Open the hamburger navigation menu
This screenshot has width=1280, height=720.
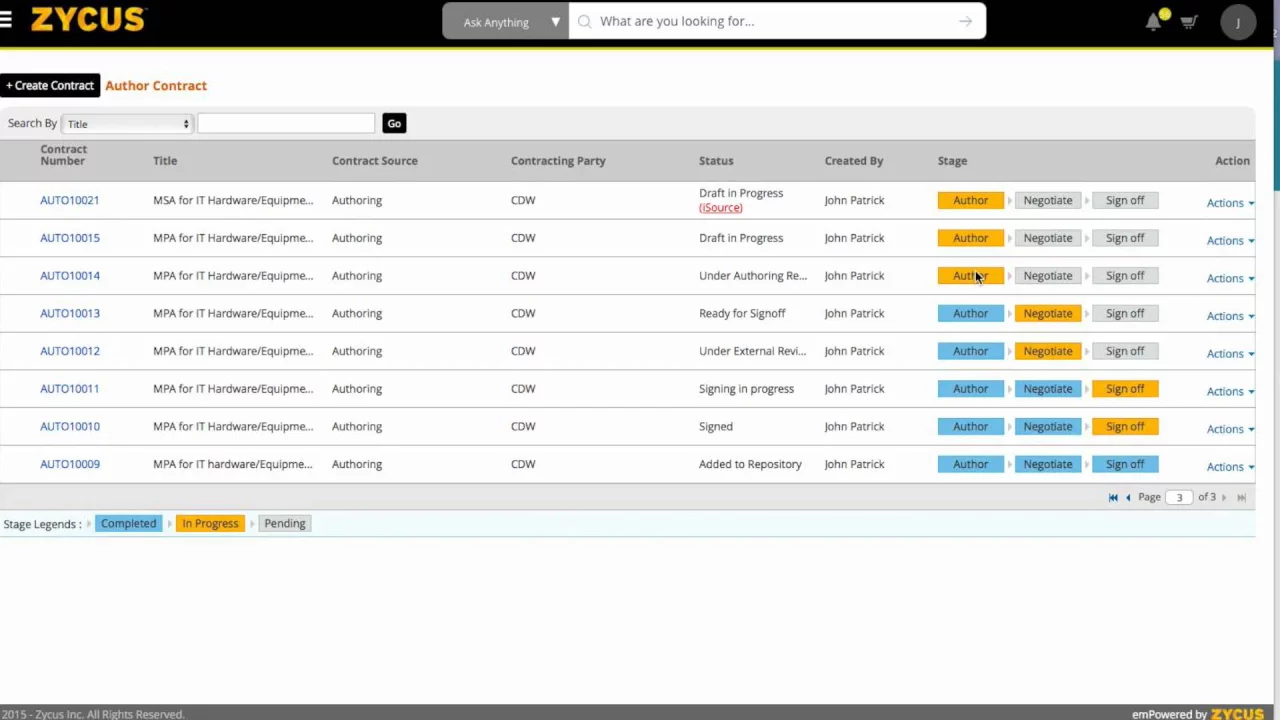pyautogui.click(x=7, y=20)
